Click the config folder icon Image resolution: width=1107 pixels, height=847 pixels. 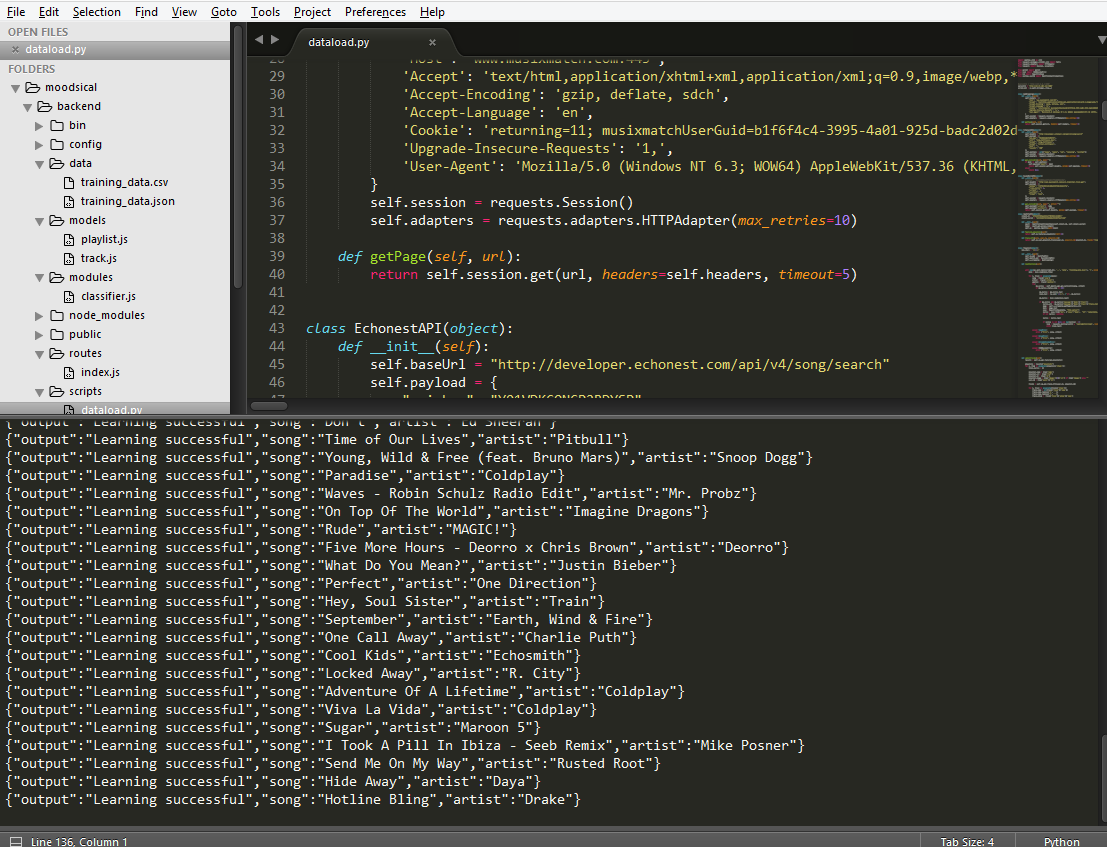56,144
